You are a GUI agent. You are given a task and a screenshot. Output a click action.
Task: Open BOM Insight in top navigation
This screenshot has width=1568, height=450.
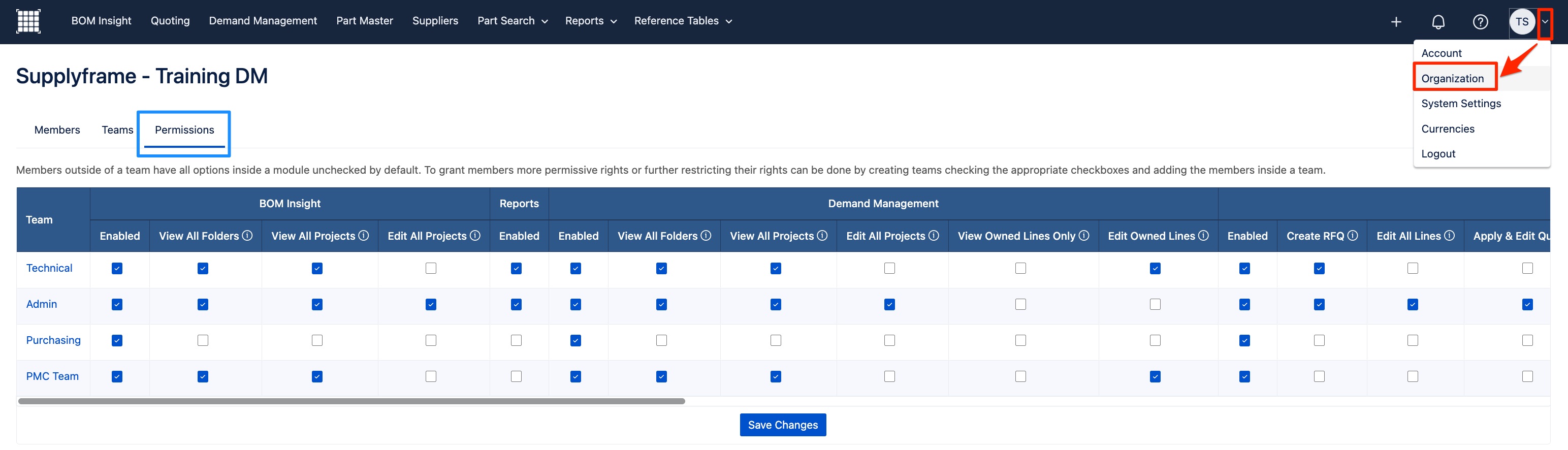pos(101,21)
